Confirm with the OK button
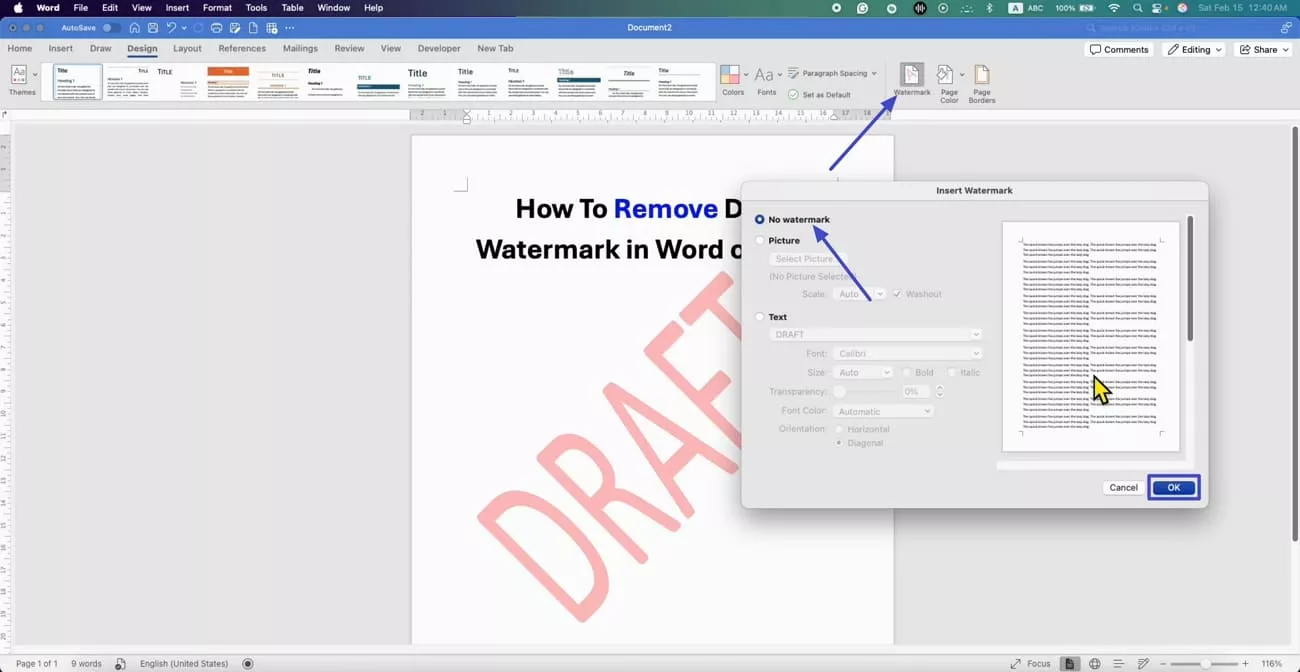The width and height of the screenshot is (1300, 672). [x=1172, y=487]
